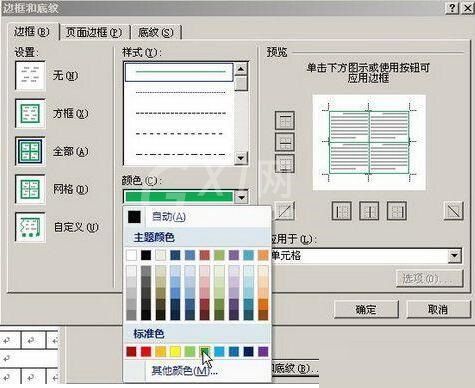The image size is (475, 388).
Task: Switch to the 边框 (Borders) tab
Action: [x=32, y=32]
